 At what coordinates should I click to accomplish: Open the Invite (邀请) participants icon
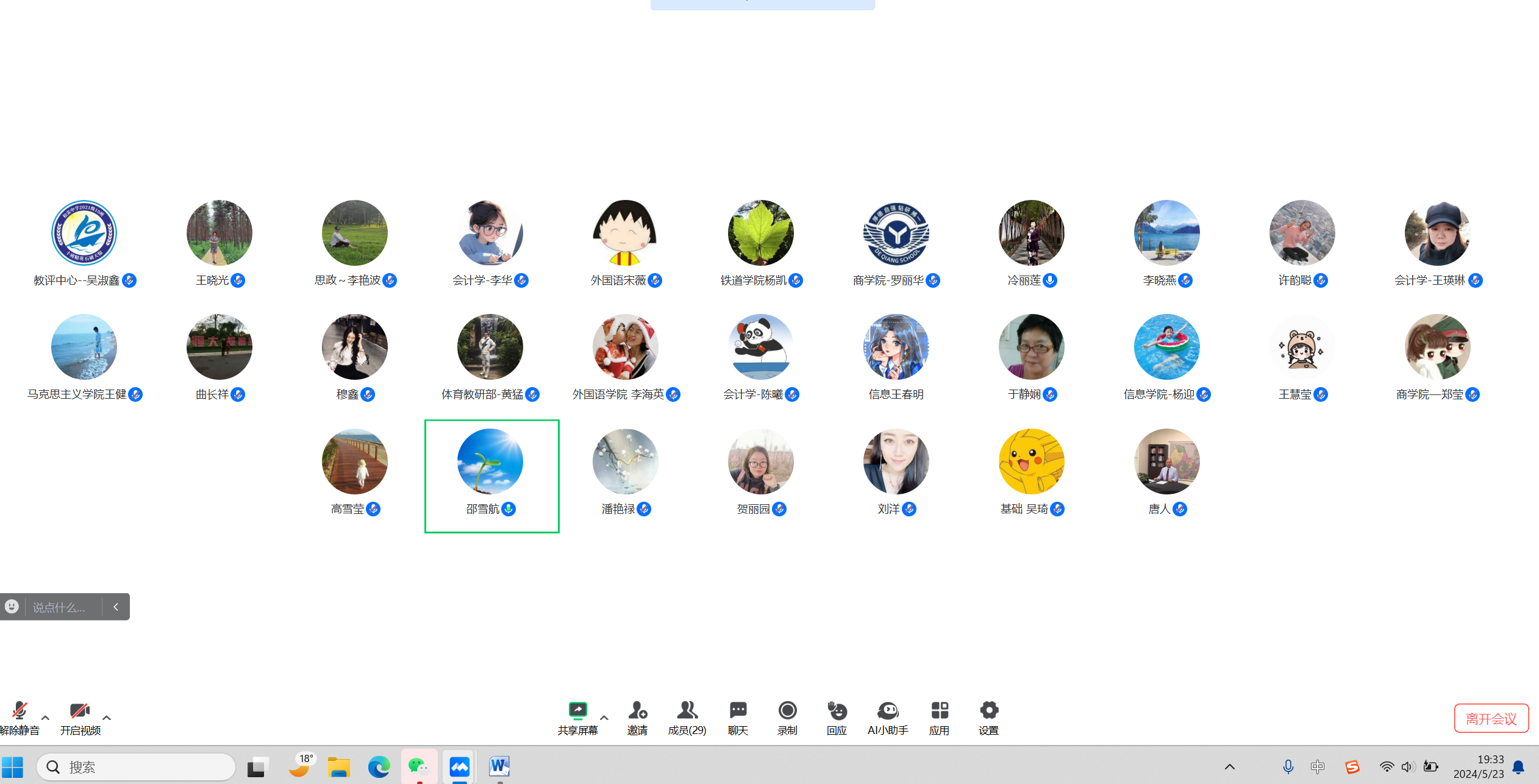click(x=637, y=711)
